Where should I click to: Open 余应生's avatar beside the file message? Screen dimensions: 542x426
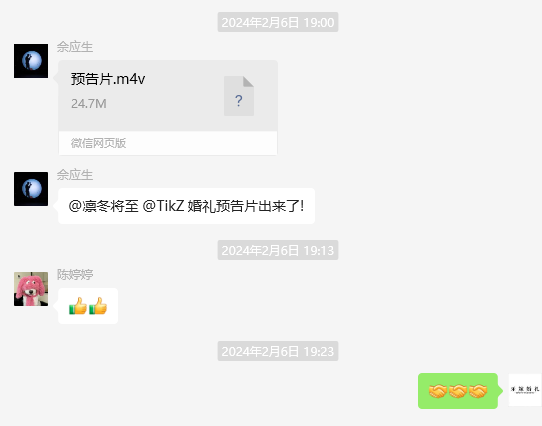(31, 61)
